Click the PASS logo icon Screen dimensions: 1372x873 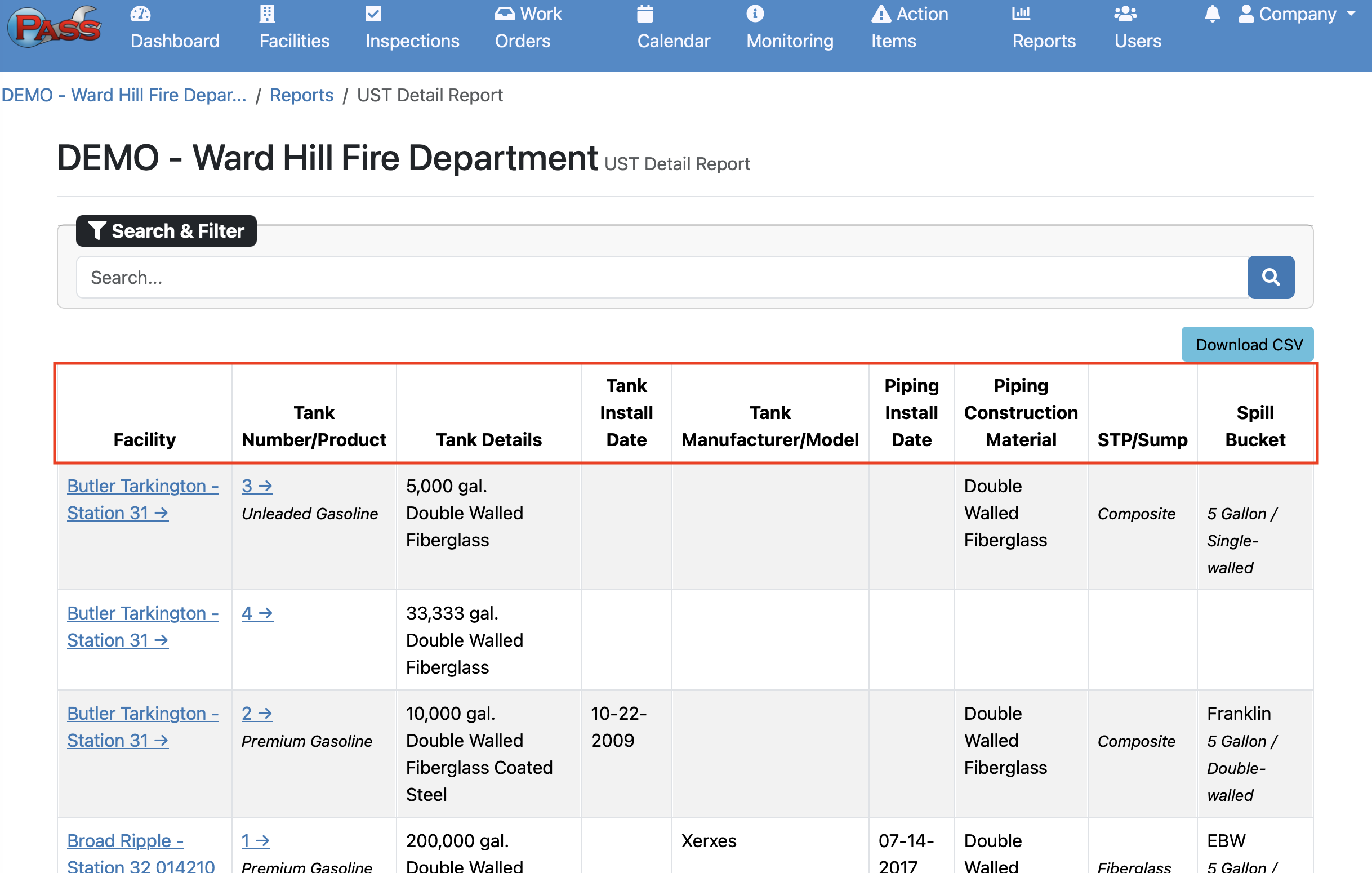55,26
